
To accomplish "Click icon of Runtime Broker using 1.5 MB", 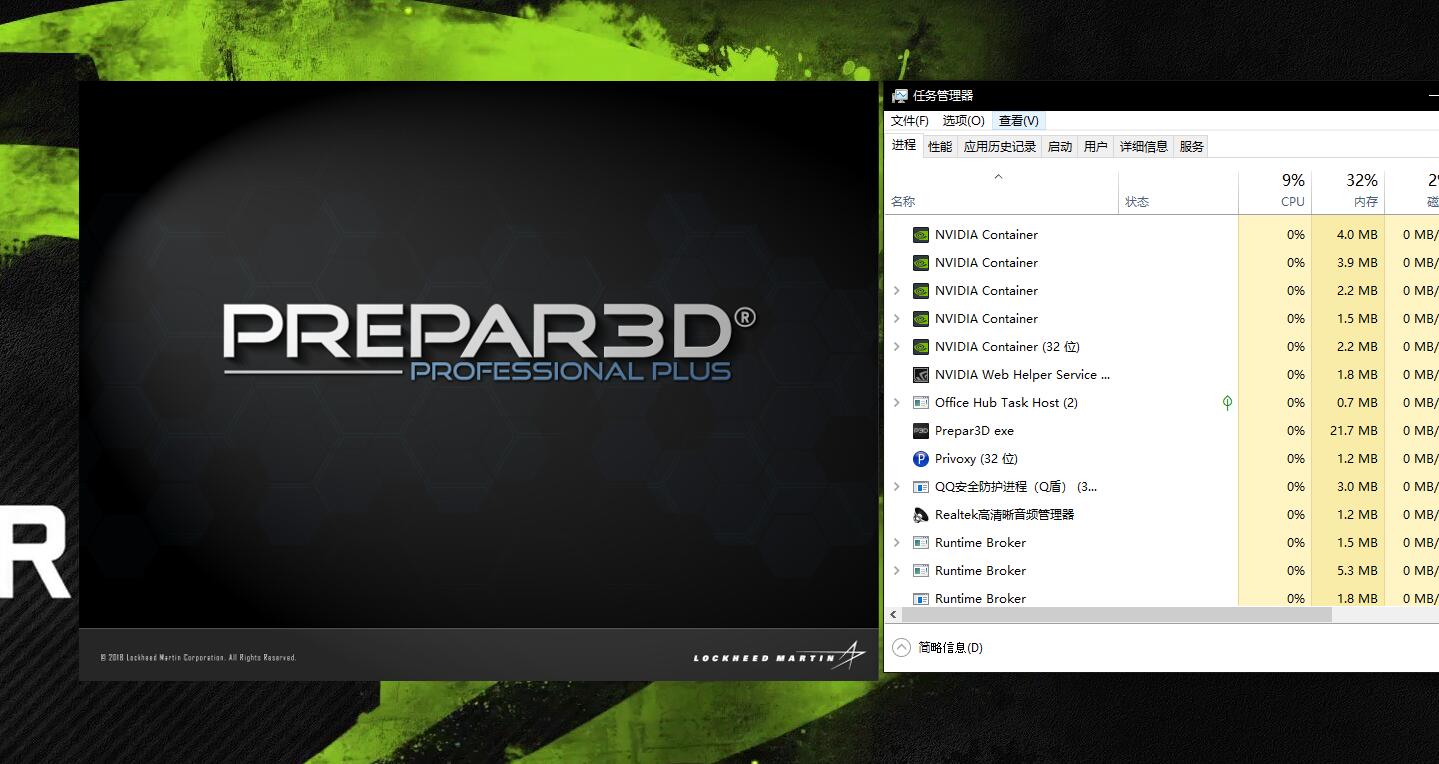I will coord(921,543).
